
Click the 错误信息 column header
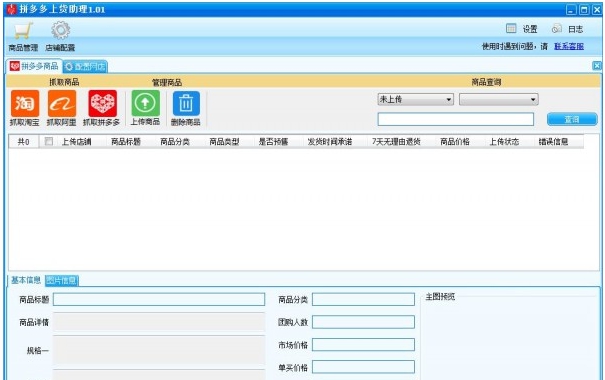tap(553, 142)
